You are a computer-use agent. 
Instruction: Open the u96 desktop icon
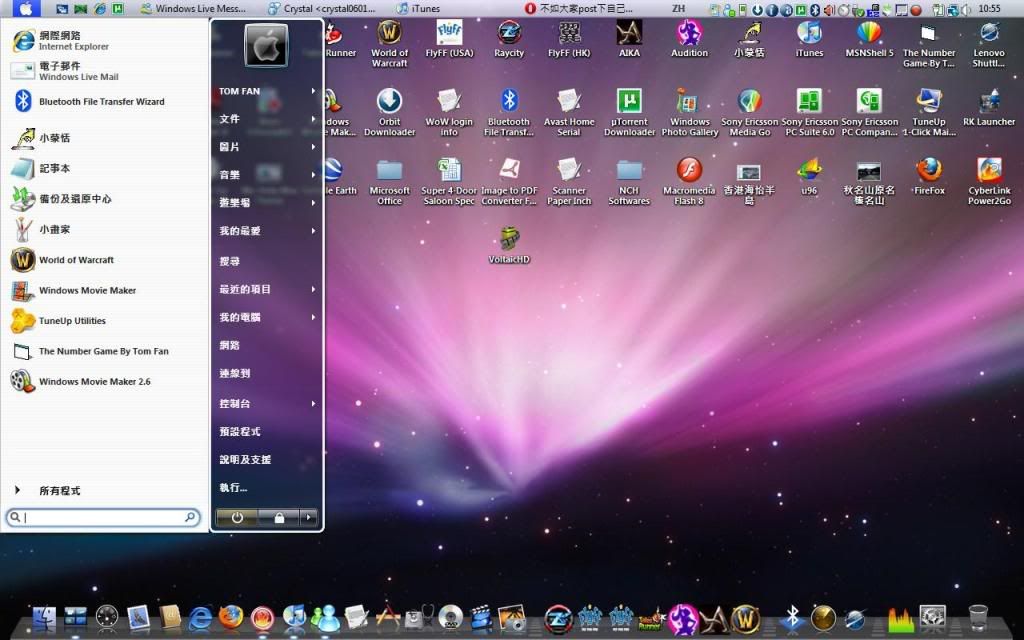[809, 176]
